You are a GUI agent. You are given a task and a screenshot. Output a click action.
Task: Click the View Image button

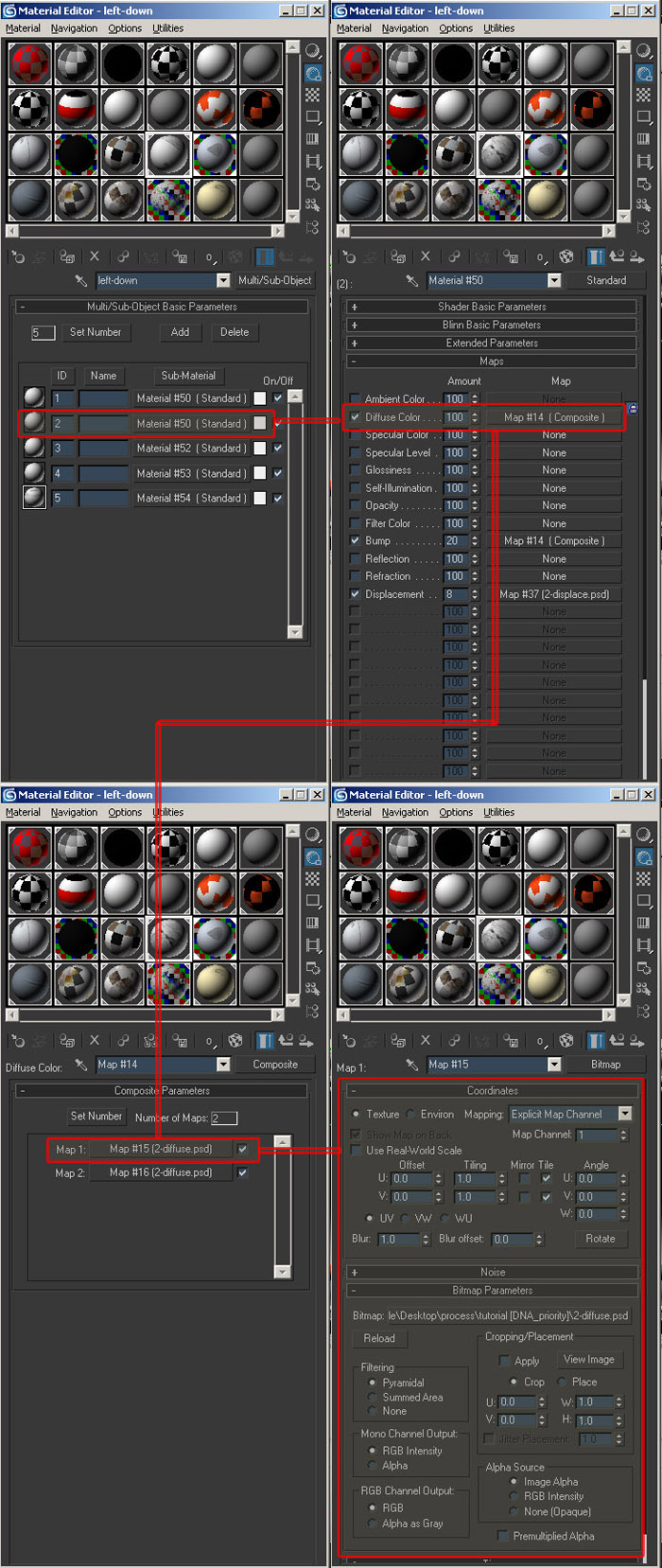point(588,1359)
